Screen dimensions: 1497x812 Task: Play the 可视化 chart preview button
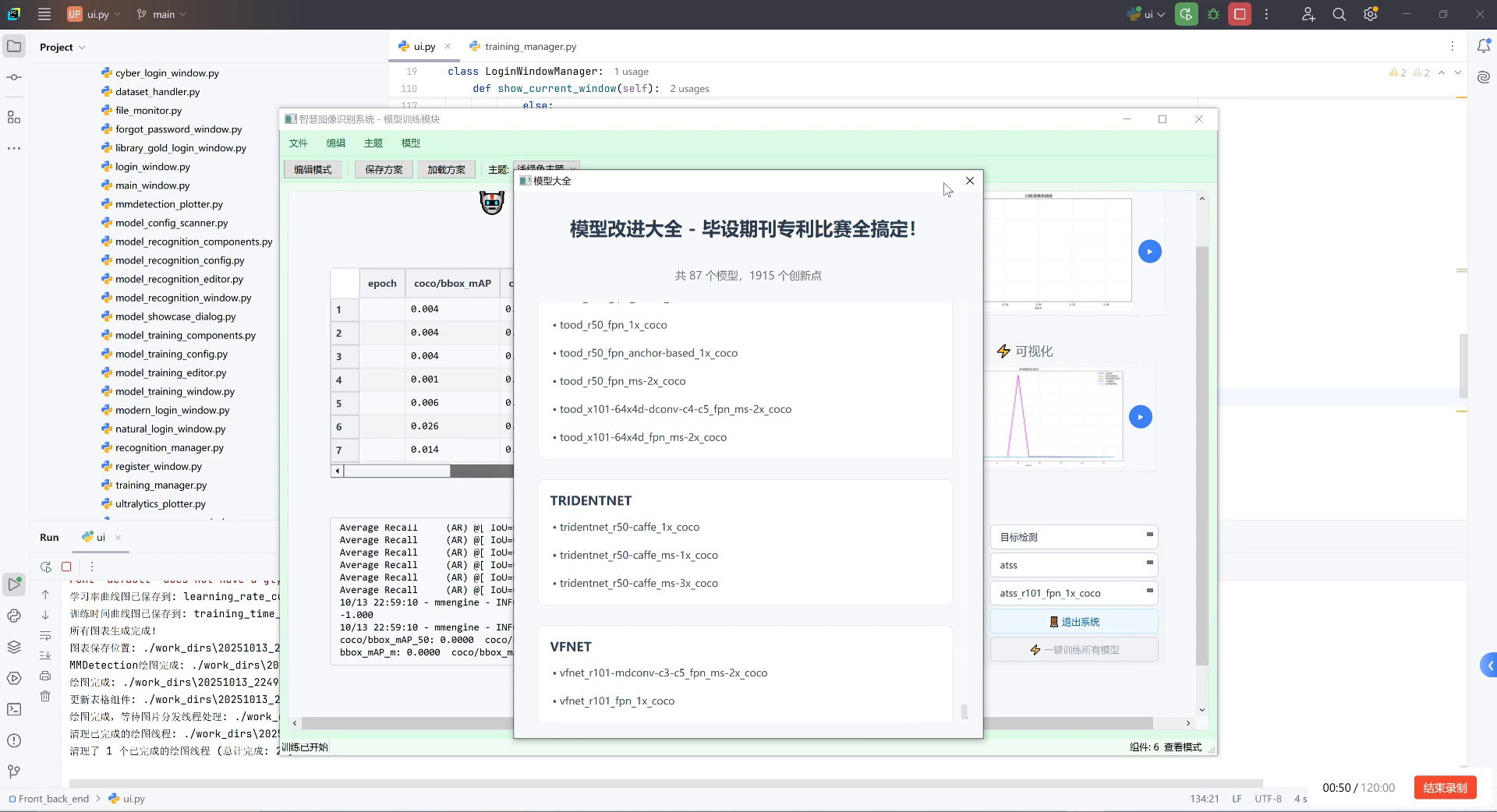click(x=1140, y=417)
